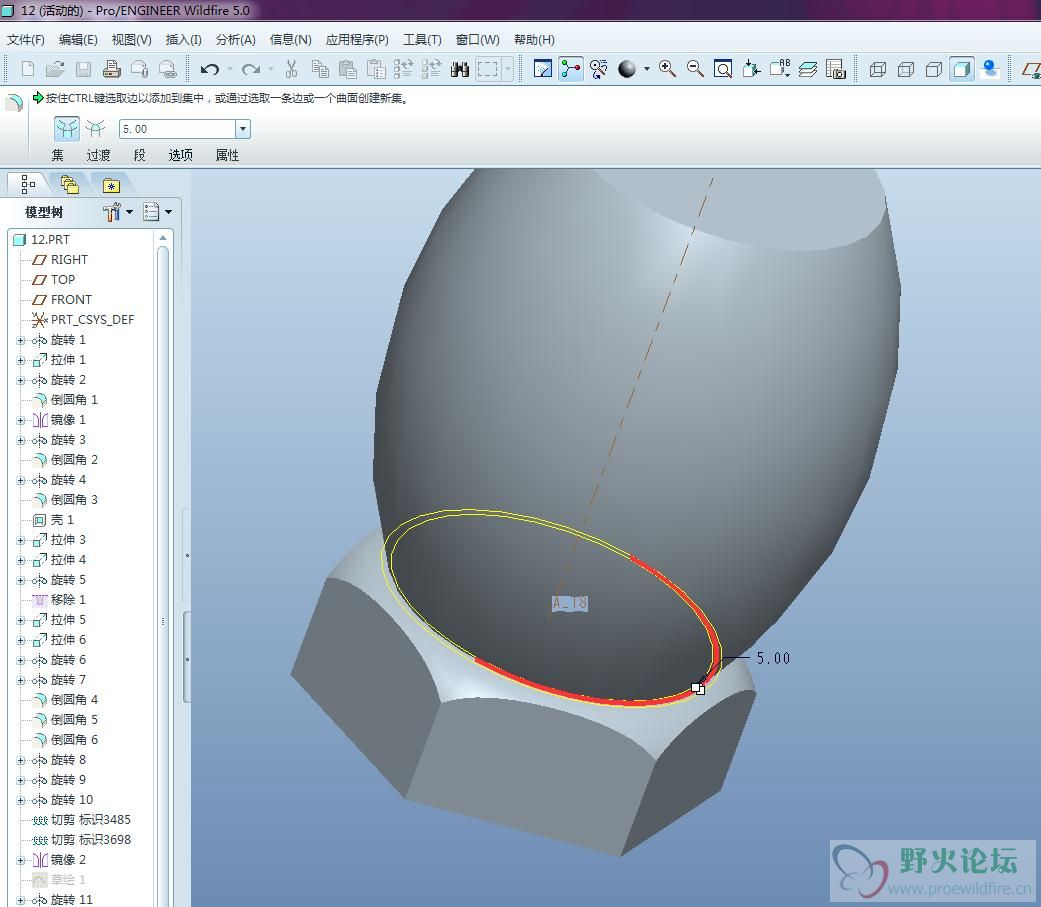Switch to the folder browser tab
This screenshot has height=907, width=1041.
pos(70,184)
